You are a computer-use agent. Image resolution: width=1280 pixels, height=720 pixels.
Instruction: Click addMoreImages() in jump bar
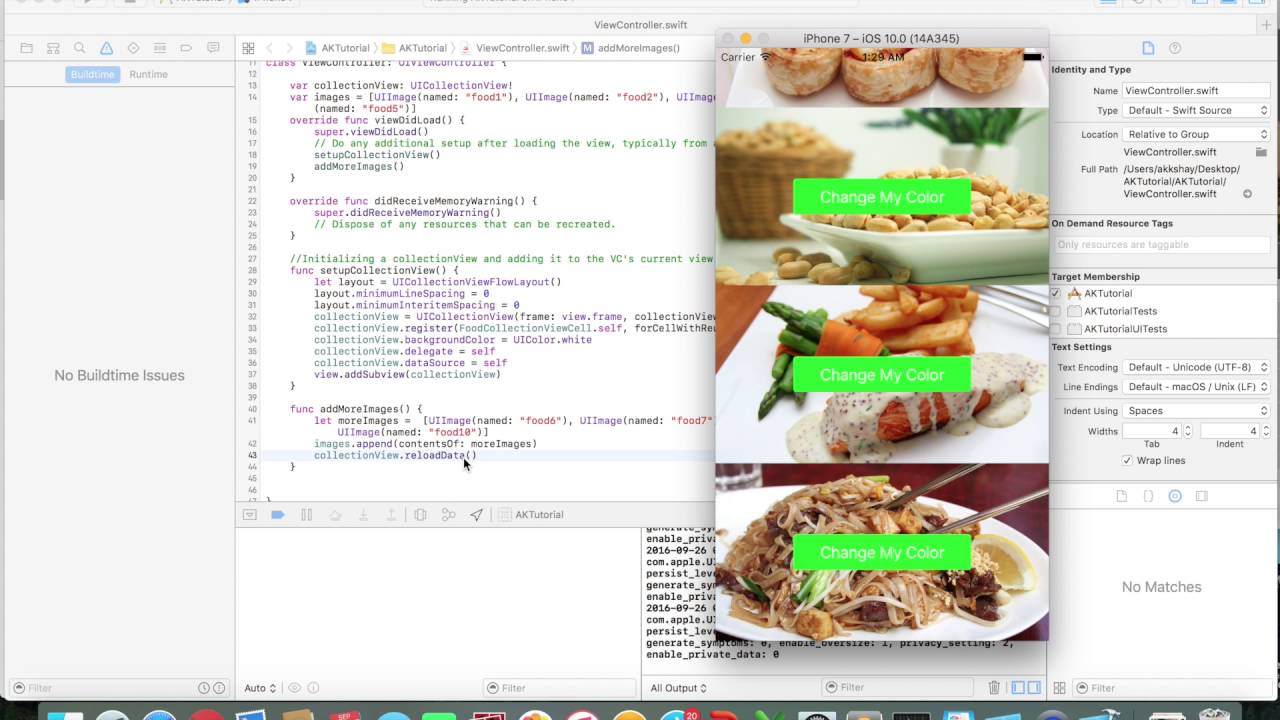coord(630,48)
